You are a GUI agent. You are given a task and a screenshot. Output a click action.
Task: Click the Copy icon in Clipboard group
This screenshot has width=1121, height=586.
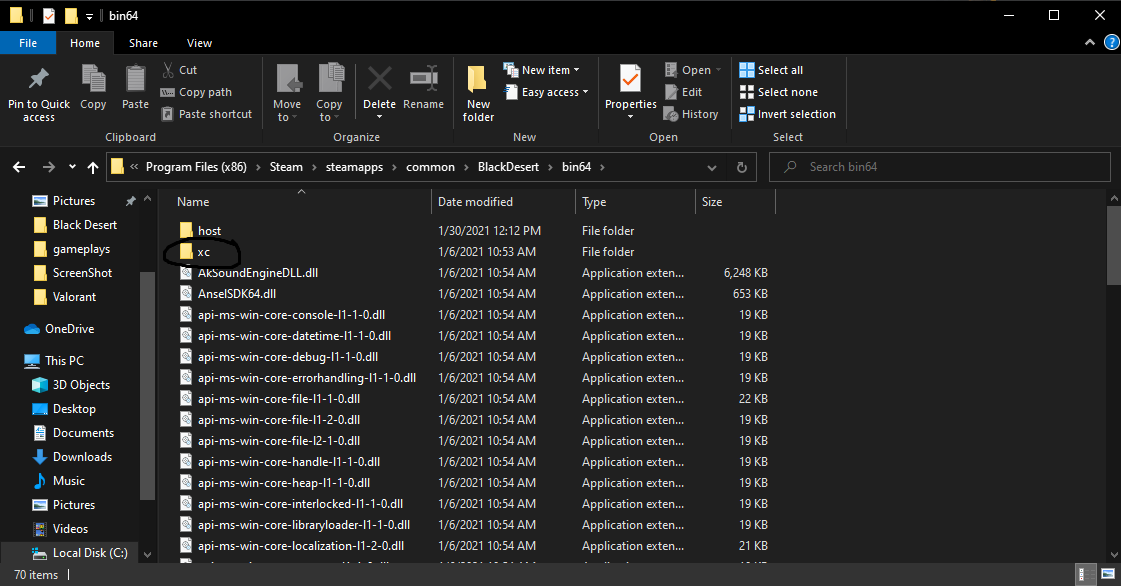coord(93,80)
